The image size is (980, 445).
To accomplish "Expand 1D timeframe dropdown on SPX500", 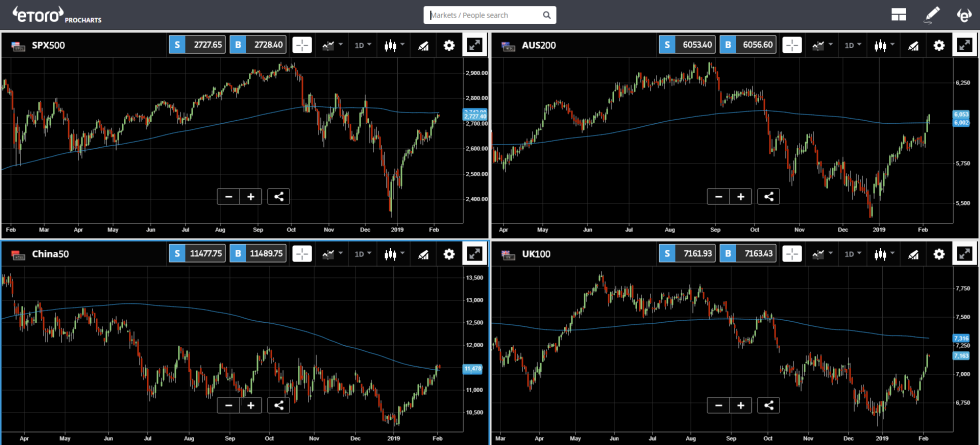I will [x=363, y=45].
